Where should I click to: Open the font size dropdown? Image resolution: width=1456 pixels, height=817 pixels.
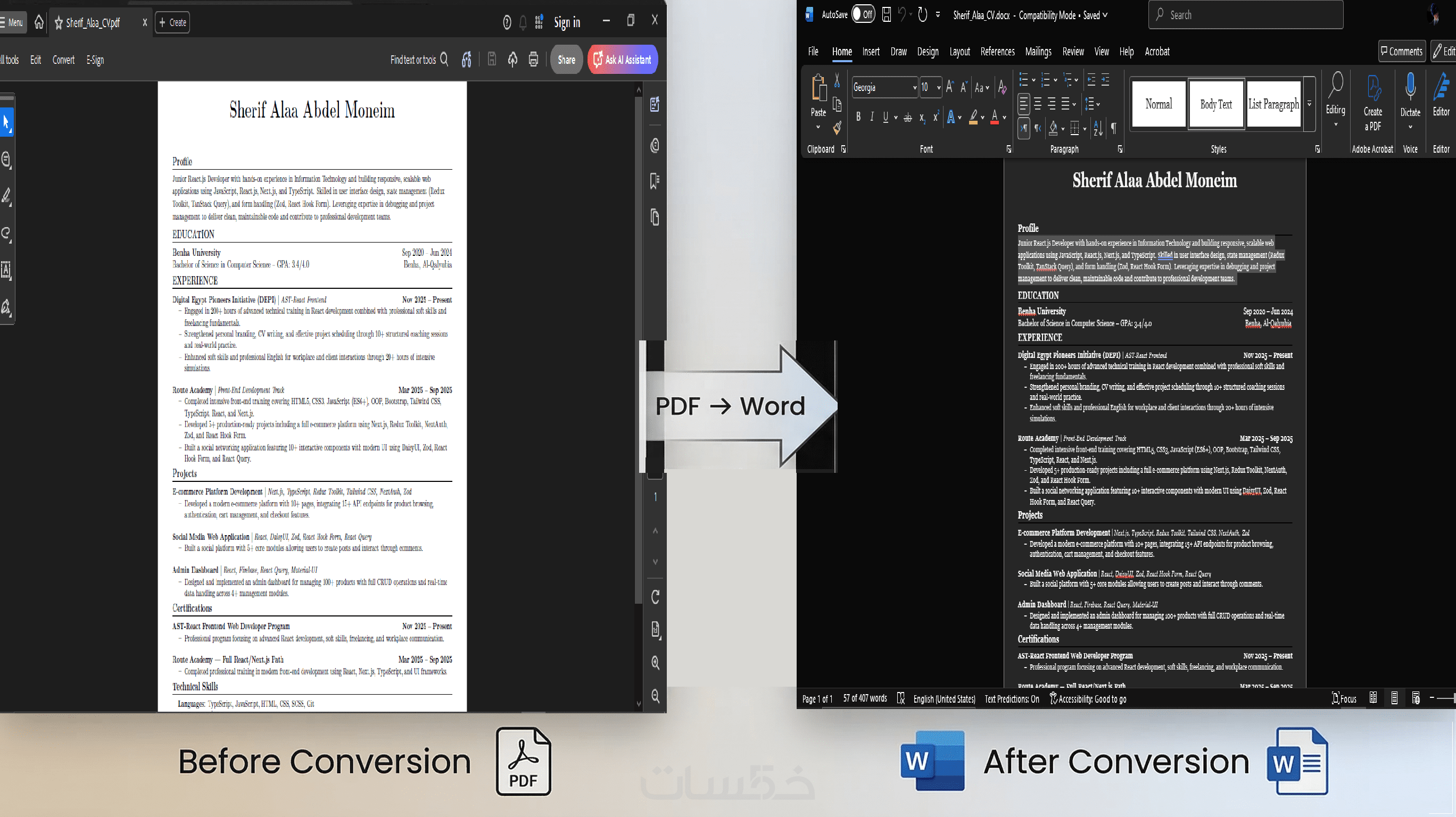point(938,88)
